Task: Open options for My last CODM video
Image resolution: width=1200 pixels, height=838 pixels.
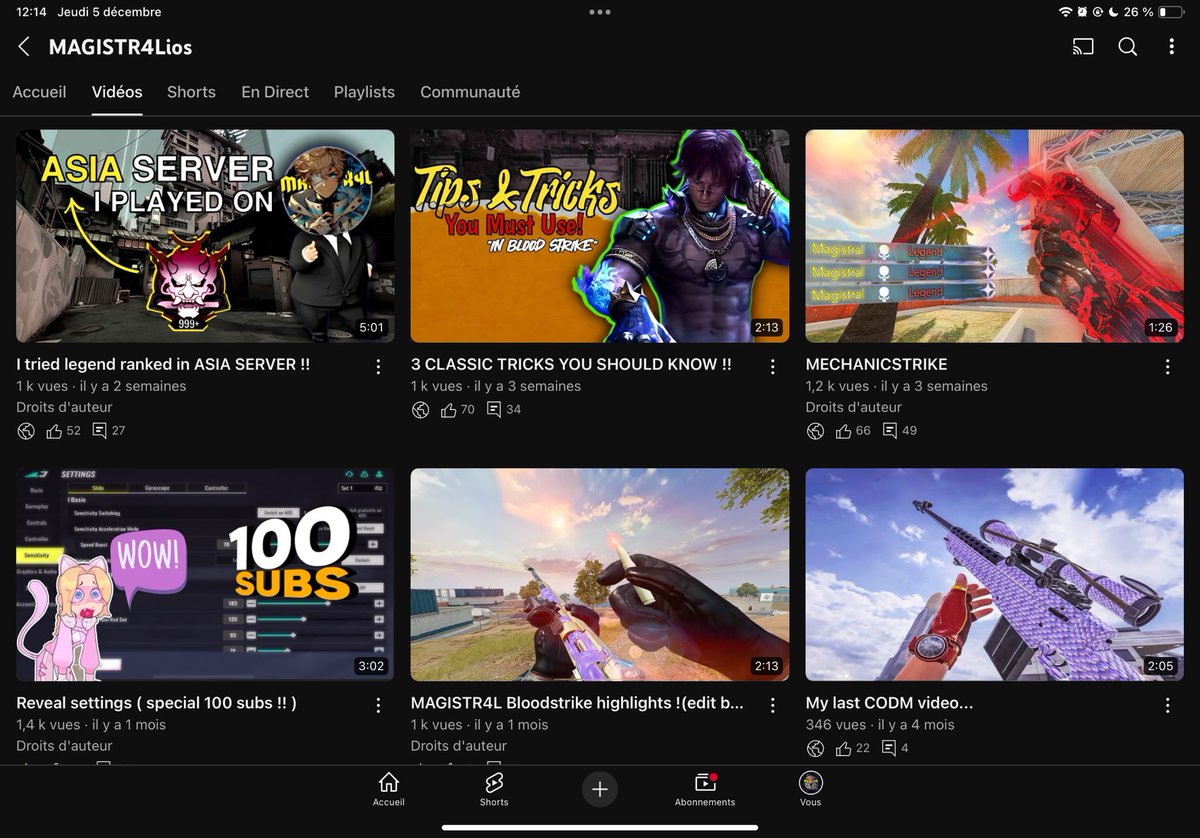Action: (1167, 705)
